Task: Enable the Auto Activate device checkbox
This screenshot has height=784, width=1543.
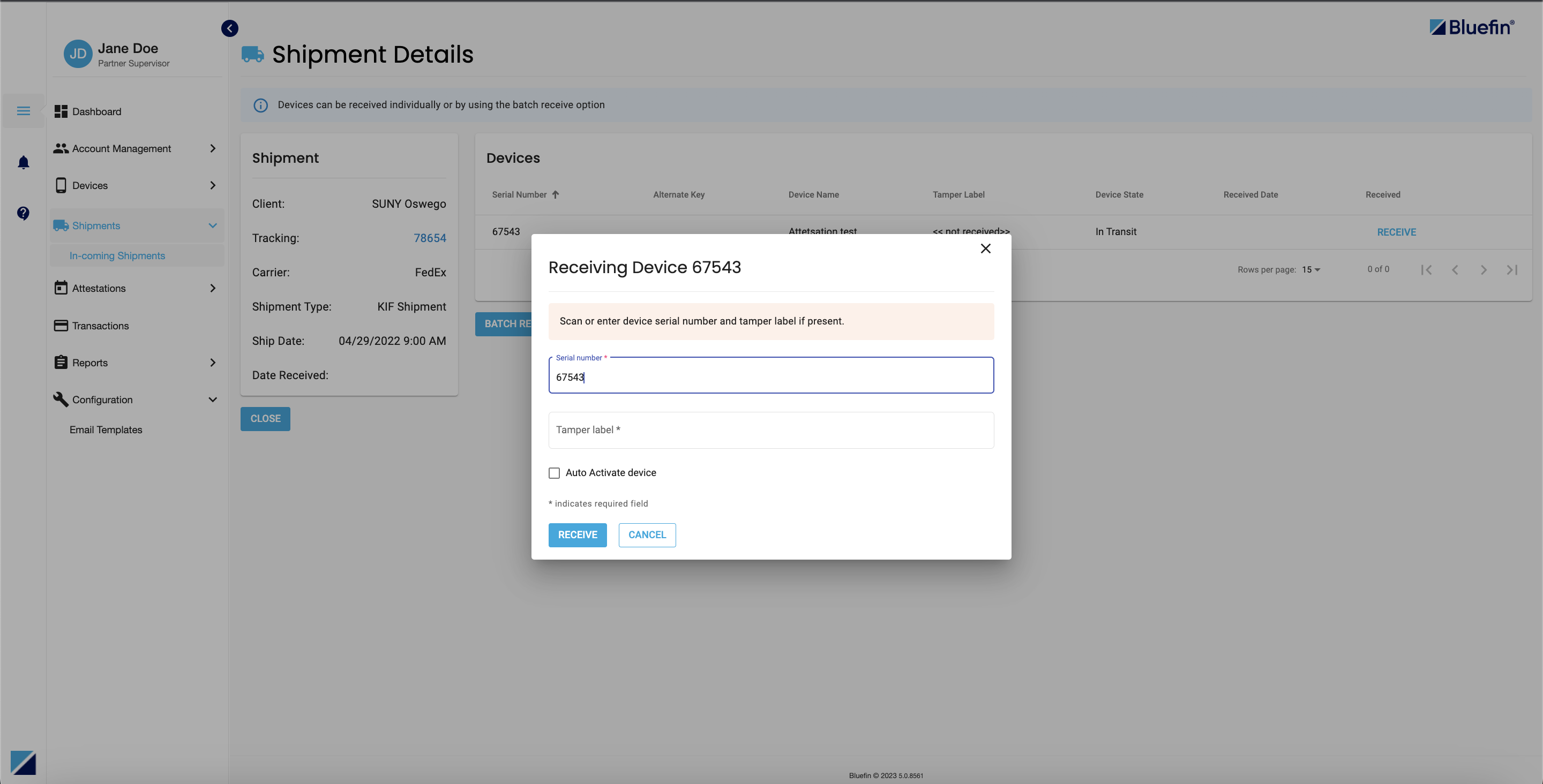Action: click(x=554, y=472)
